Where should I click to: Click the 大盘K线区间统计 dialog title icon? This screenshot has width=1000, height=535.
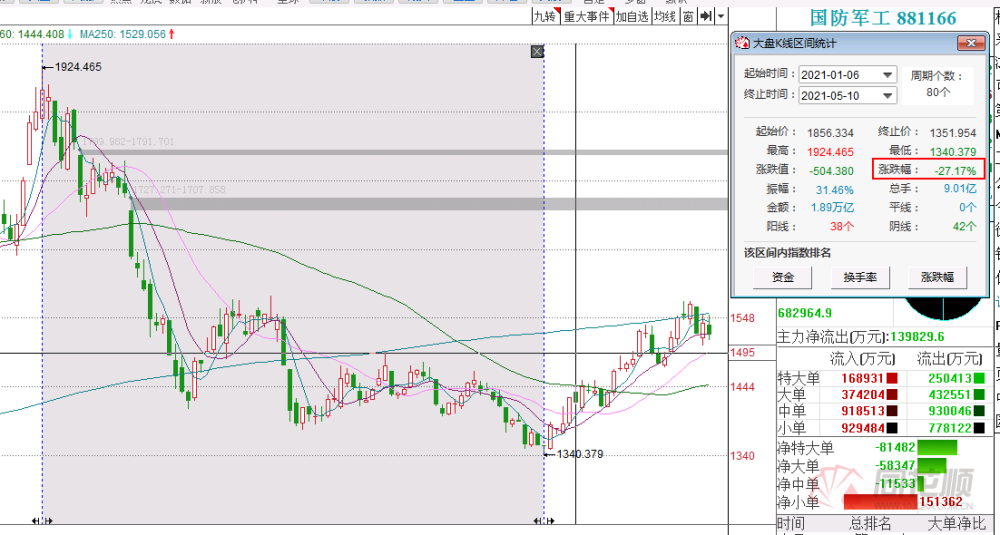pos(742,43)
